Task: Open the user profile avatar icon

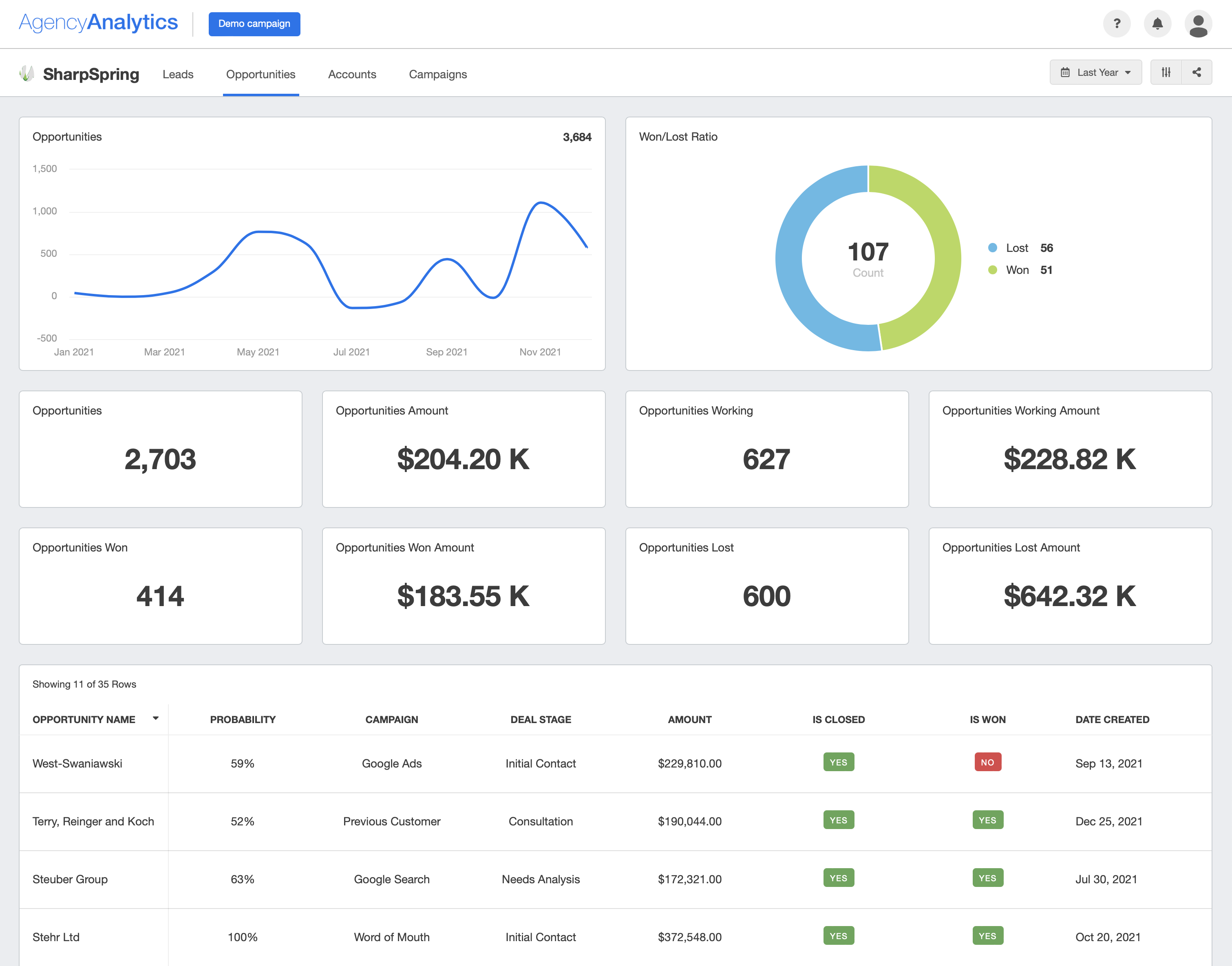Action: pyautogui.click(x=1199, y=24)
